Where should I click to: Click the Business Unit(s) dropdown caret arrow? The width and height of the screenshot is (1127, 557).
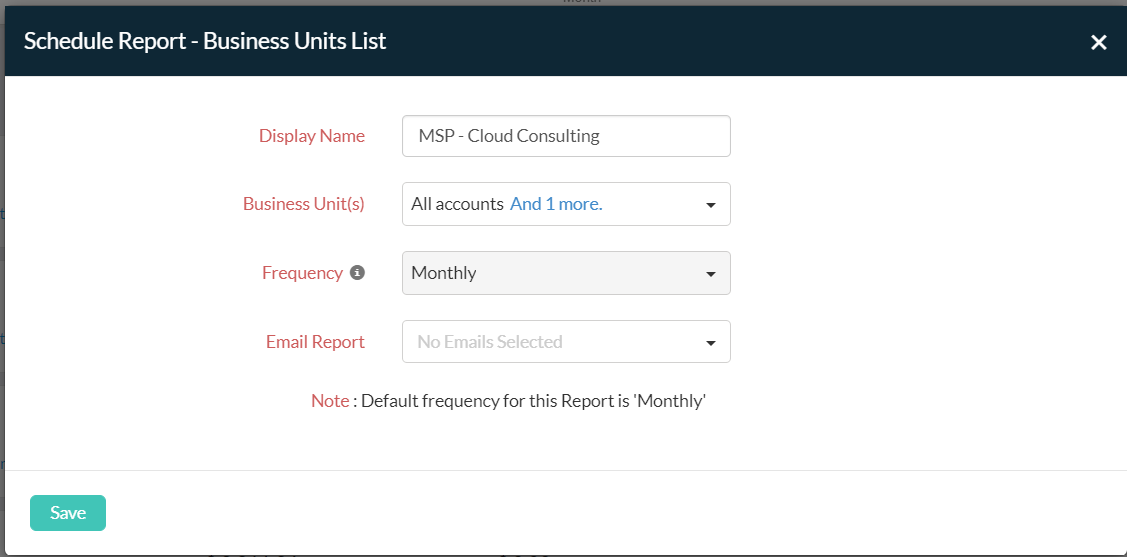(711, 205)
